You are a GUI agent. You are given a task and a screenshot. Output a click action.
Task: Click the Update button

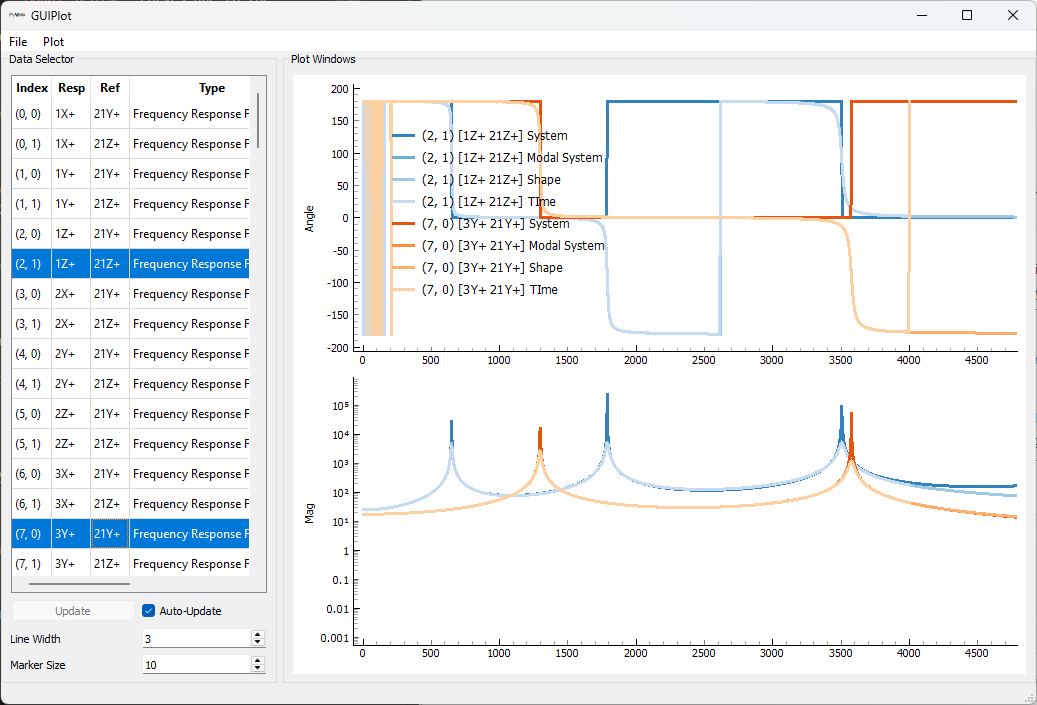point(72,610)
